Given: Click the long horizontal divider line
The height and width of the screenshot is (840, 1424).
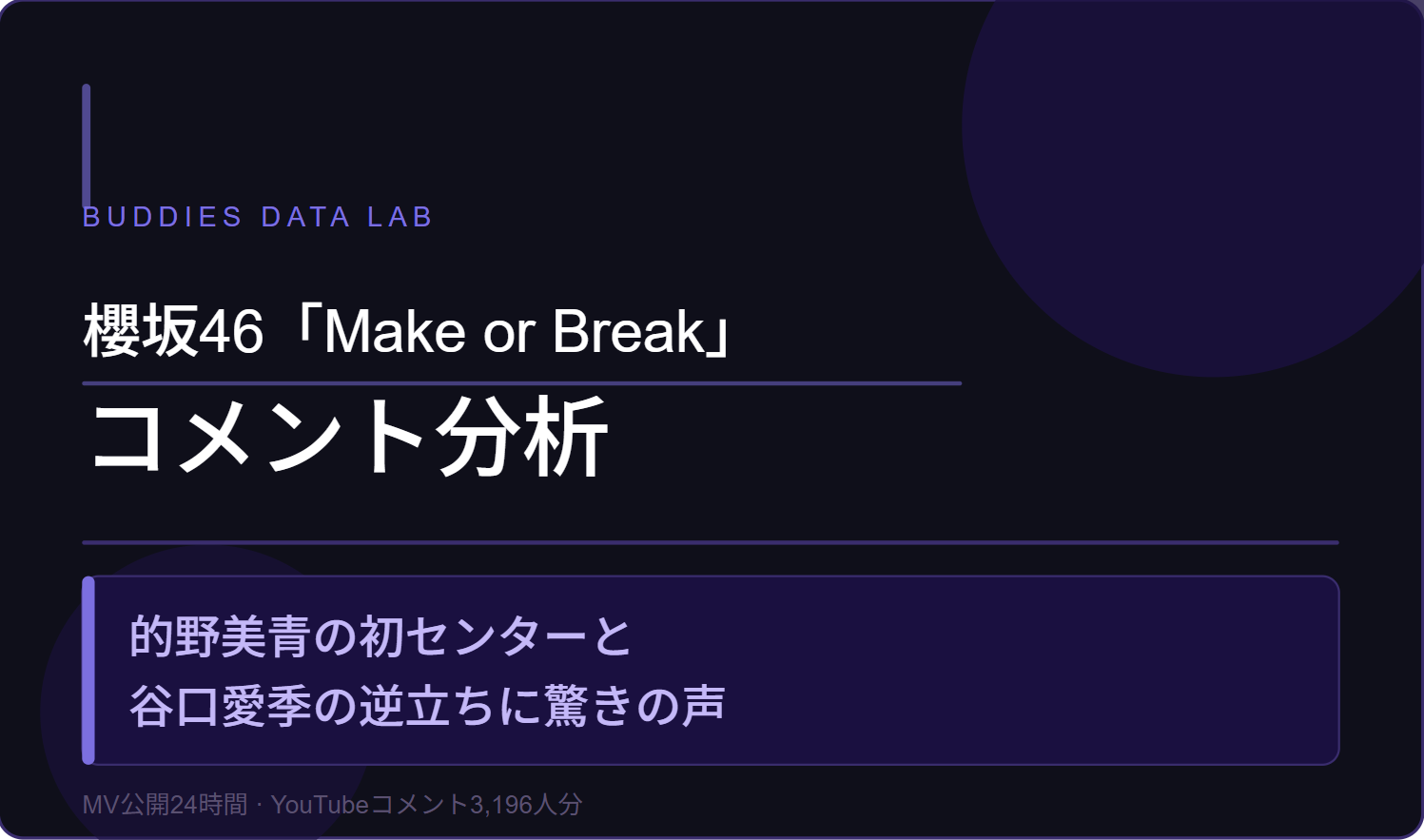Looking at the screenshot, I should click(x=710, y=542).
